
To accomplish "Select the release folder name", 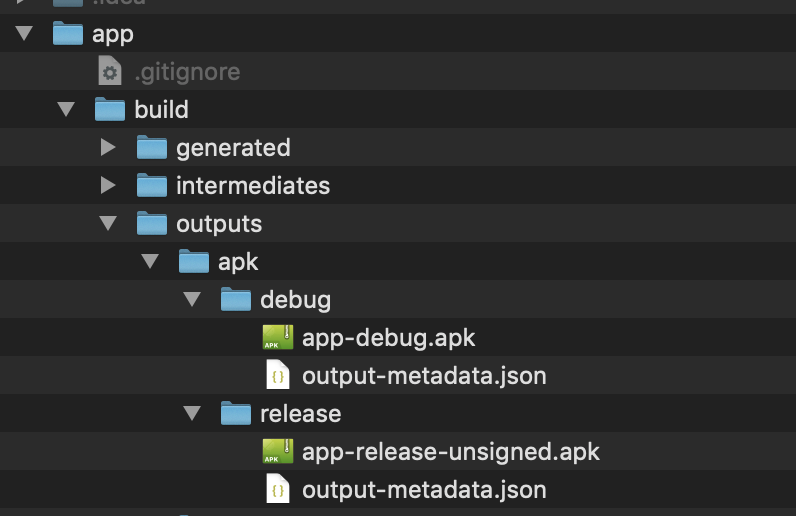I will [x=301, y=413].
